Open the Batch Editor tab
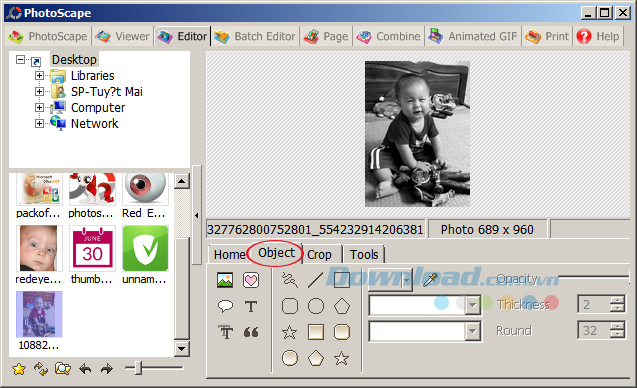The height and width of the screenshot is (388, 637). point(255,37)
